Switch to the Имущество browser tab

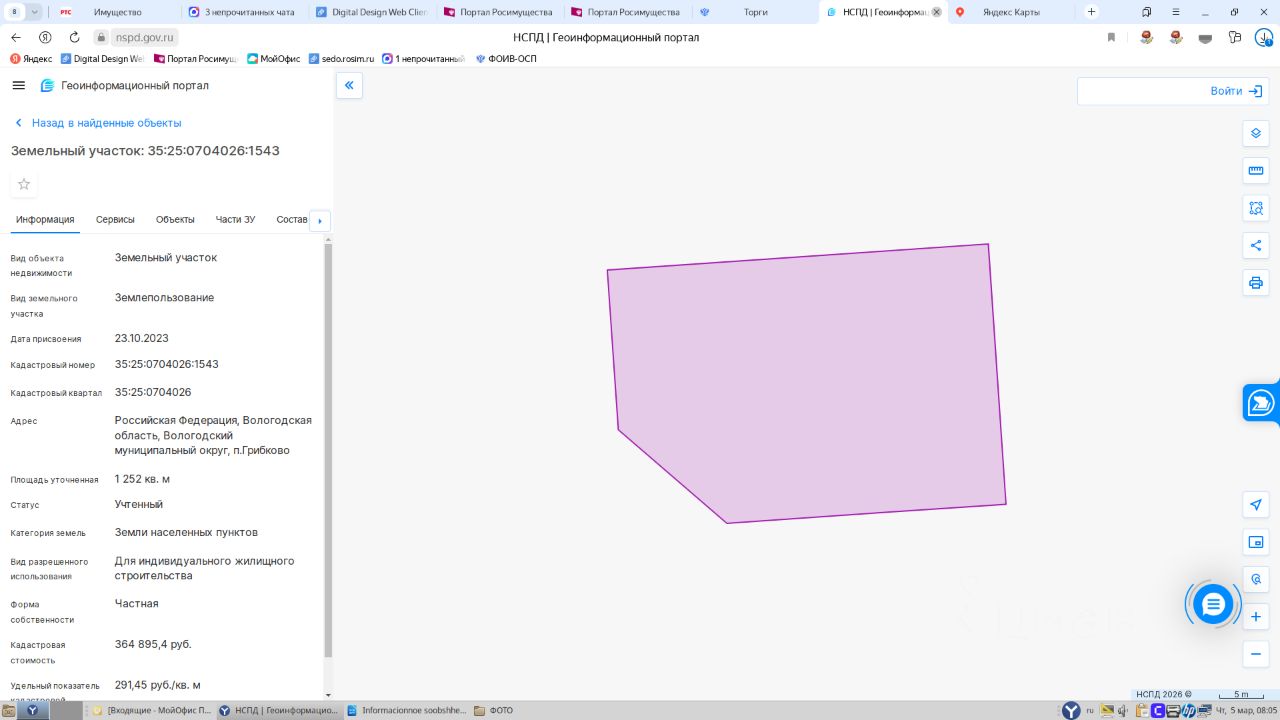click(x=117, y=12)
